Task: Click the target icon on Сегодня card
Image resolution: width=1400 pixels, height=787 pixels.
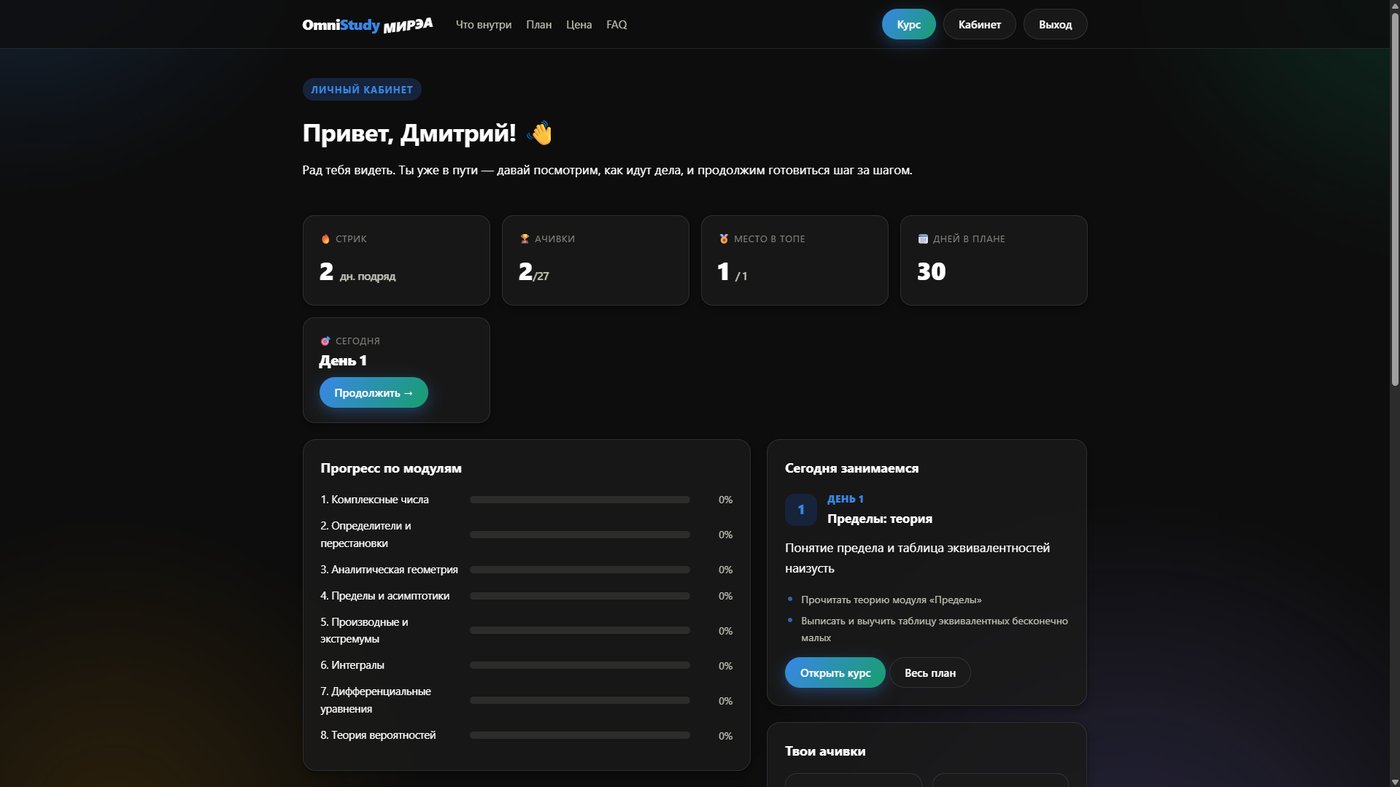Action: (325, 341)
